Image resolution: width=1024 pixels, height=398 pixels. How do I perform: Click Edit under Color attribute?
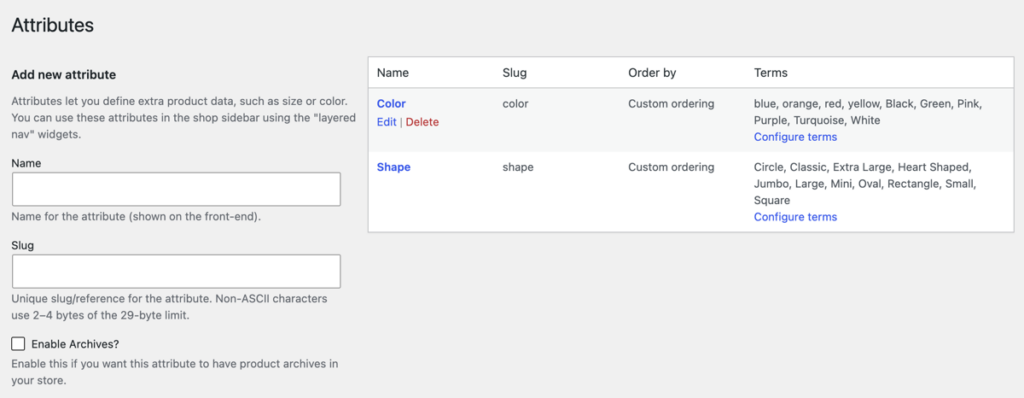coord(387,122)
